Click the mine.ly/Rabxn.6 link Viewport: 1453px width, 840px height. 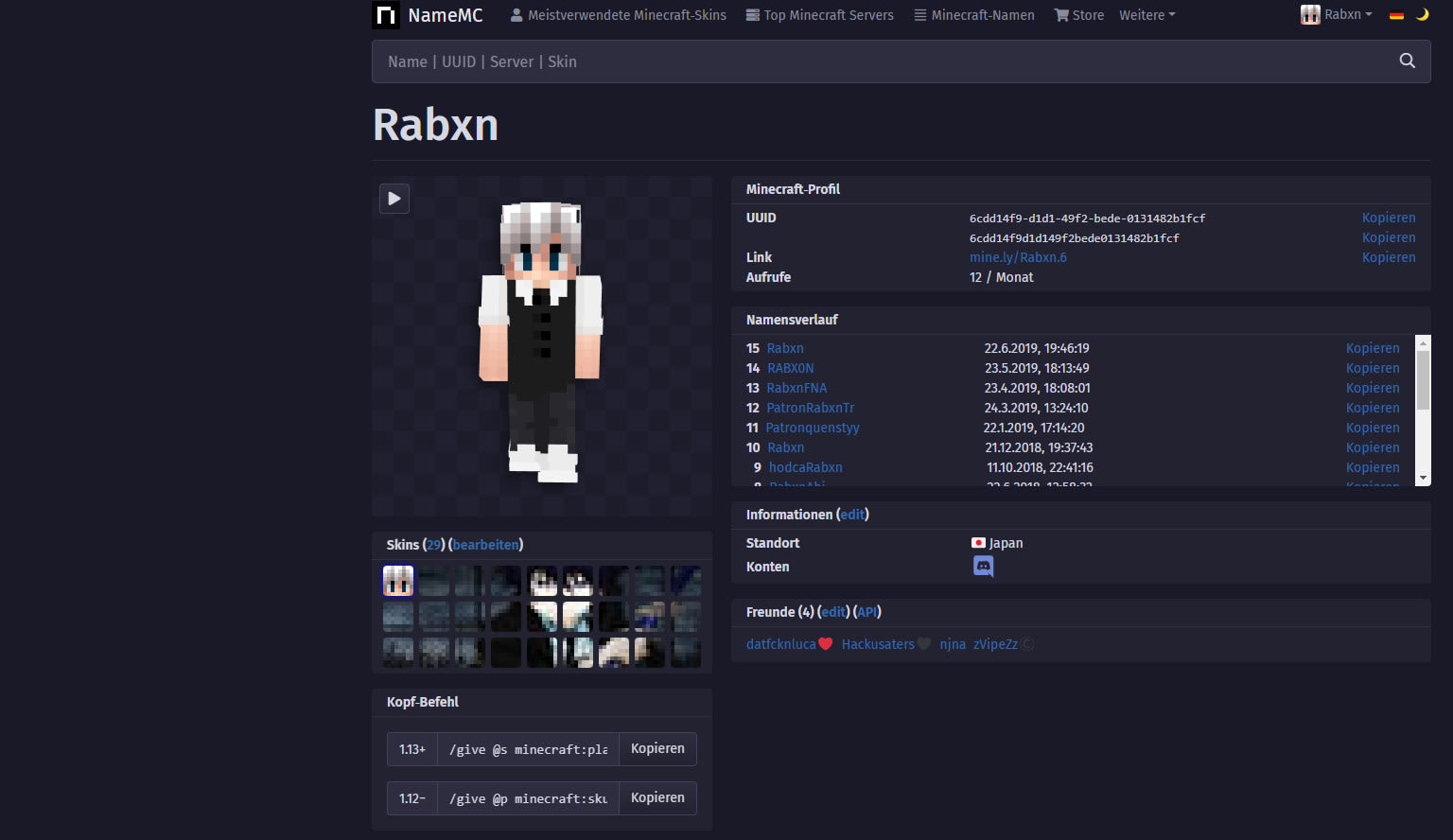click(x=1018, y=257)
